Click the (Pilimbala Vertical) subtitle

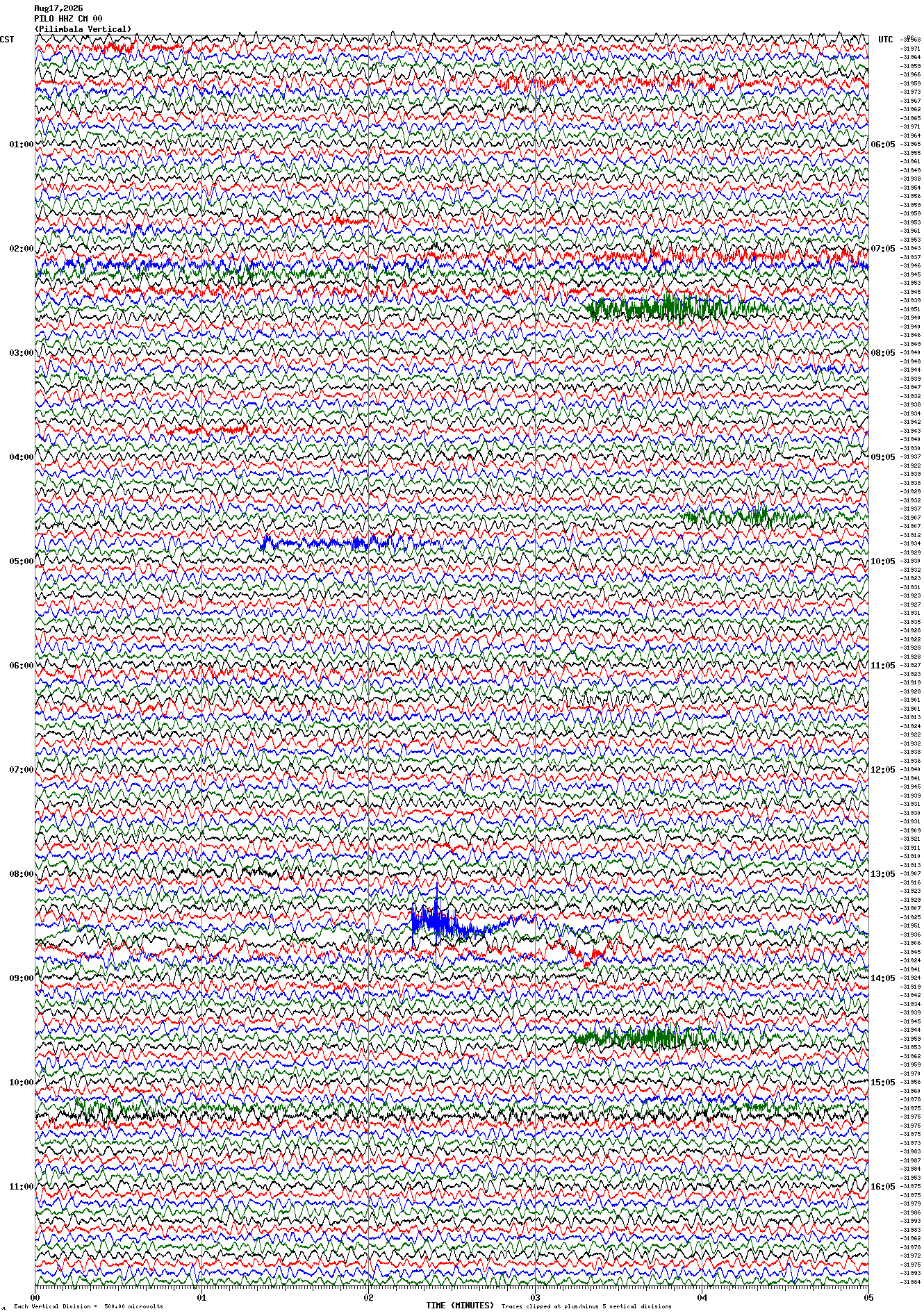[x=83, y=29]
